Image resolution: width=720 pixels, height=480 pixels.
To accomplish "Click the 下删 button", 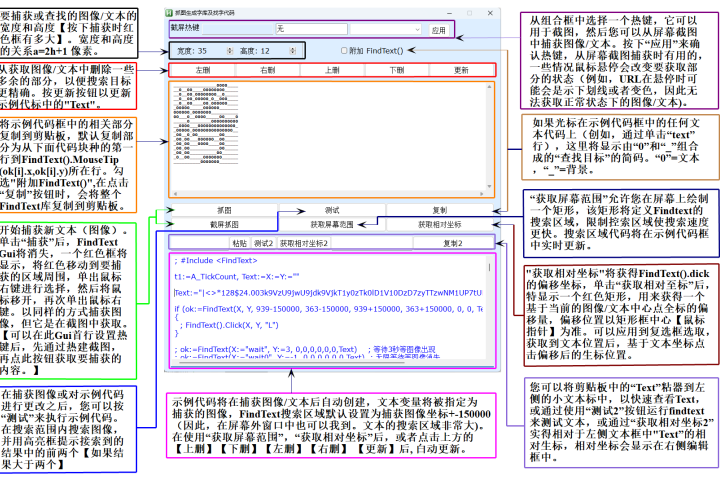I will pyautogui.click(x=397, y=70).
